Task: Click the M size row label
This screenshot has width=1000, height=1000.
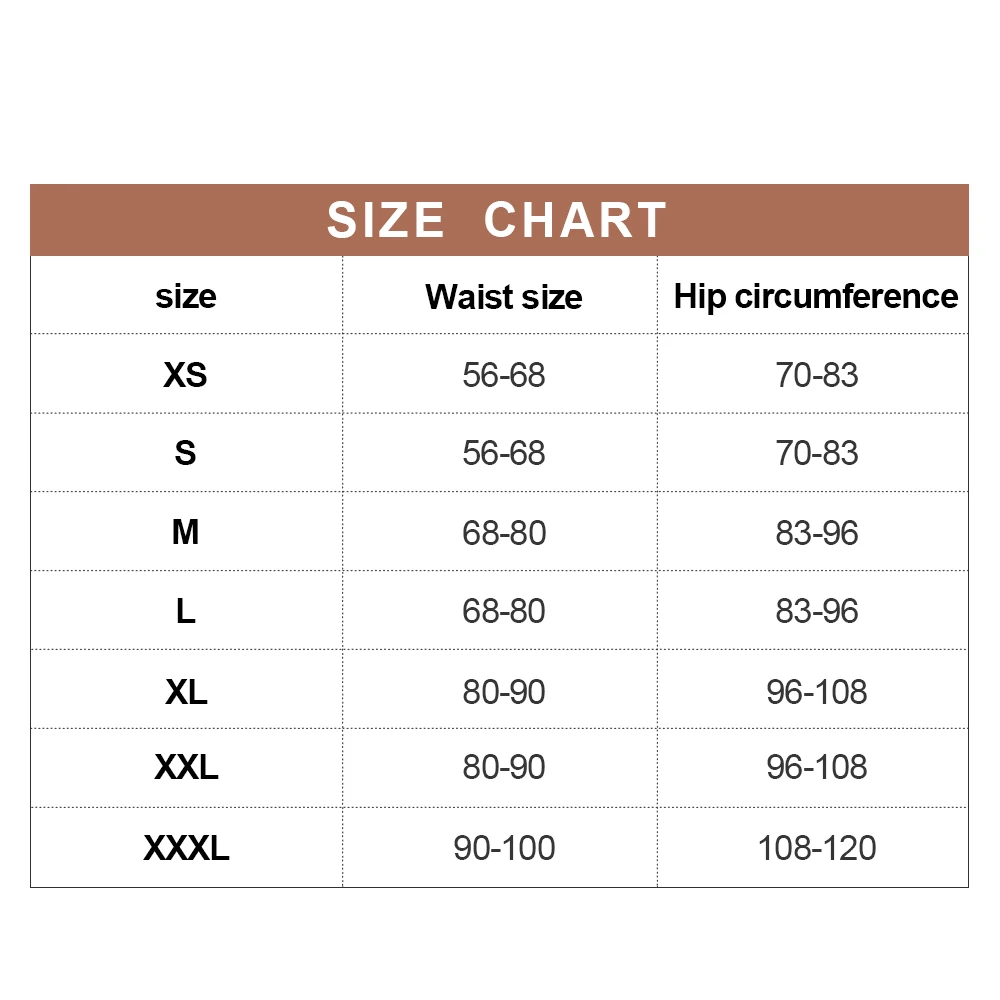Action: (x=186, y=533)
